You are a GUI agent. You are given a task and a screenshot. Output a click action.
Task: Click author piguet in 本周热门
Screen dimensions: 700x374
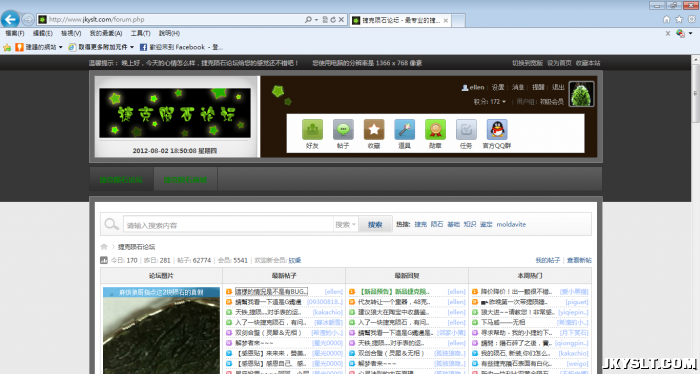[577, 302]
